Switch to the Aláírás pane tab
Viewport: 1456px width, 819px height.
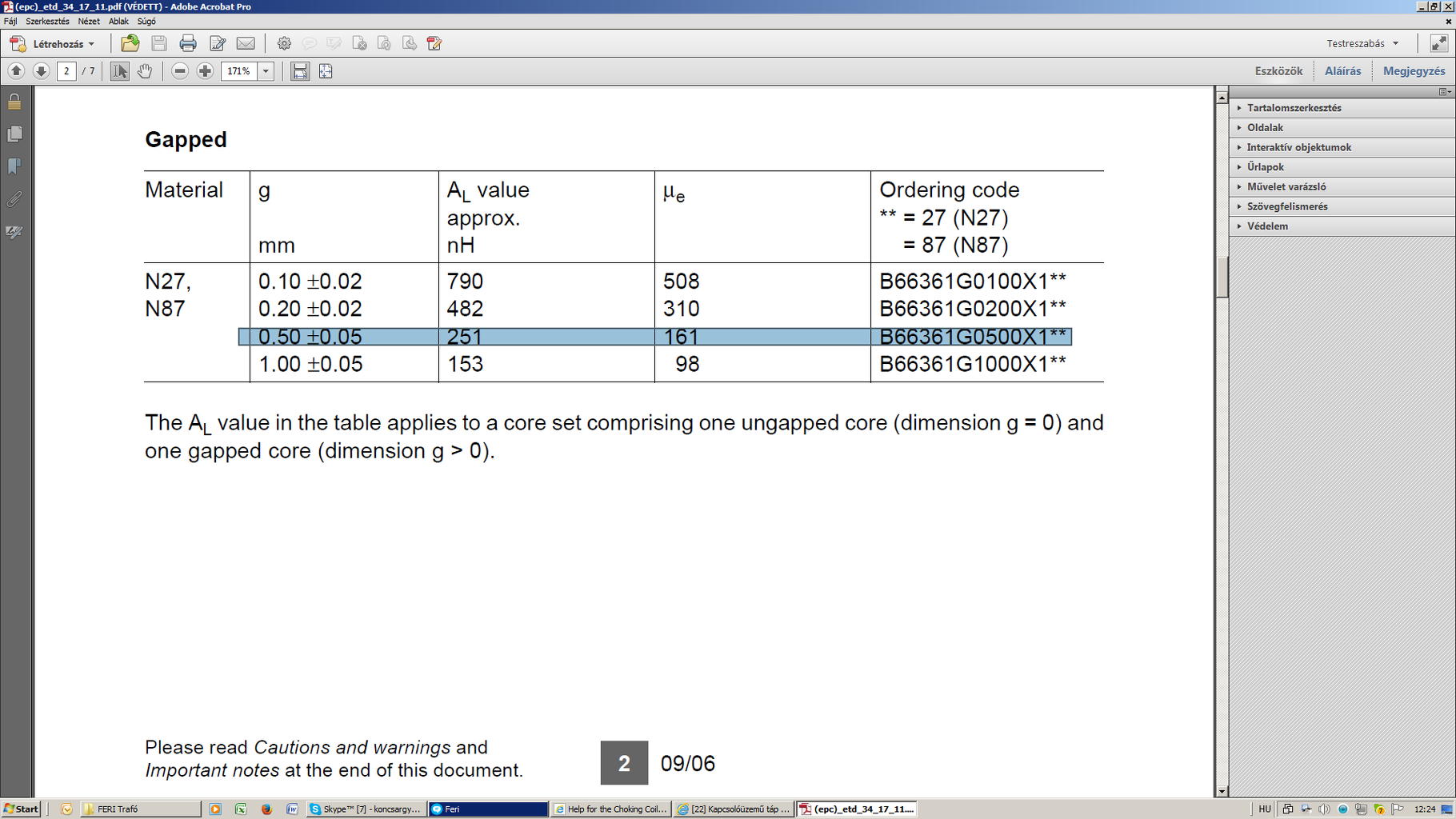coord(1342,71)
